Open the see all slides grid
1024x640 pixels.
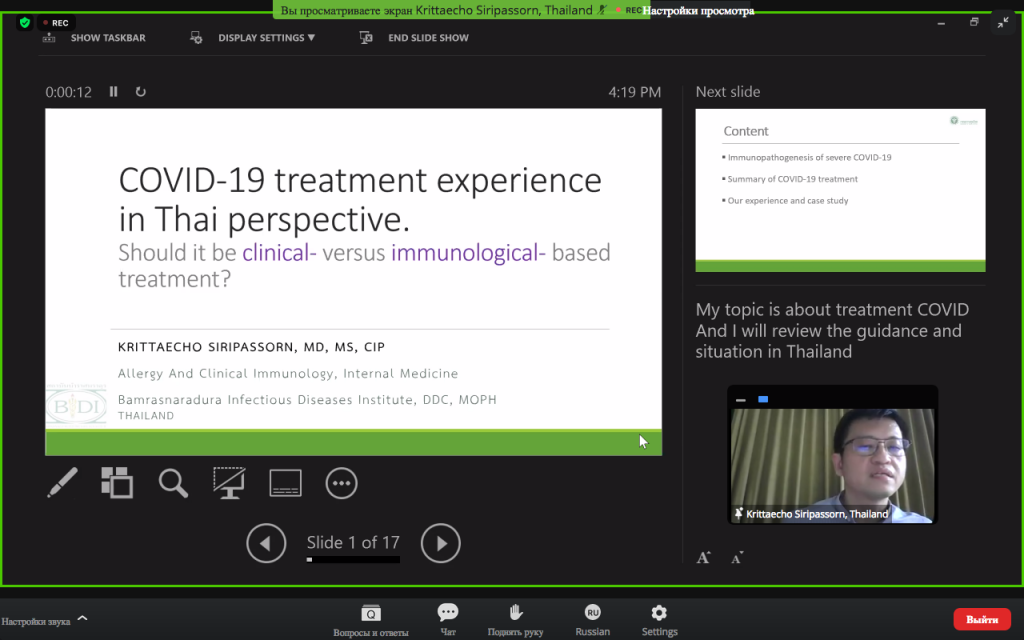117,483
